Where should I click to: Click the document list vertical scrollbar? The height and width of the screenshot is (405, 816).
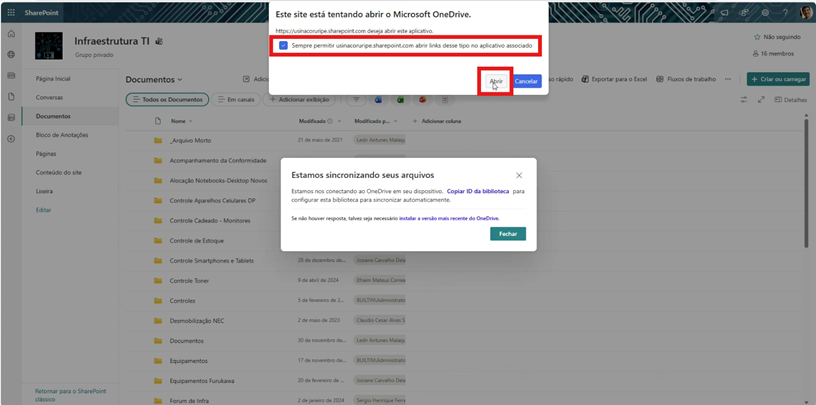pos(807,182)
